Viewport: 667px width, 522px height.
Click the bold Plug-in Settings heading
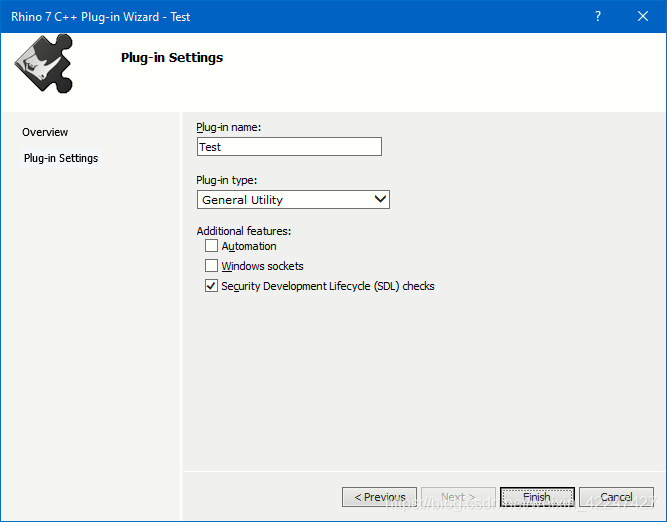172,58
